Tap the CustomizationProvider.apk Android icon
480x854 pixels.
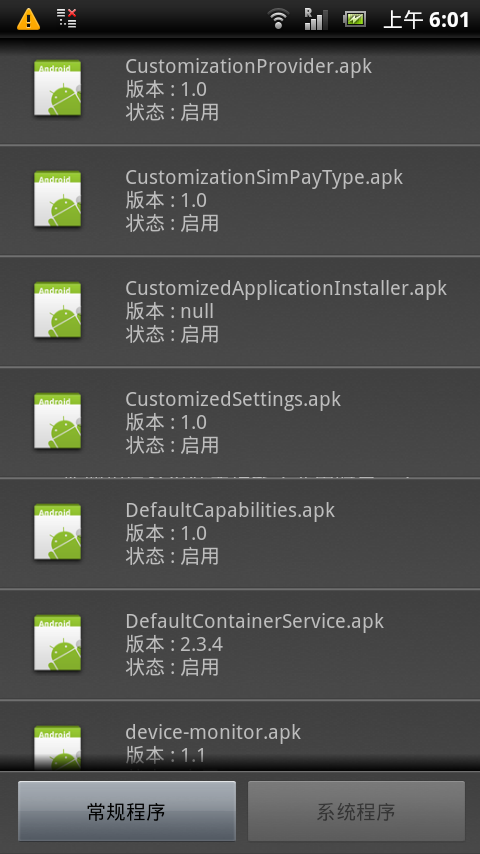coord(57,88)
